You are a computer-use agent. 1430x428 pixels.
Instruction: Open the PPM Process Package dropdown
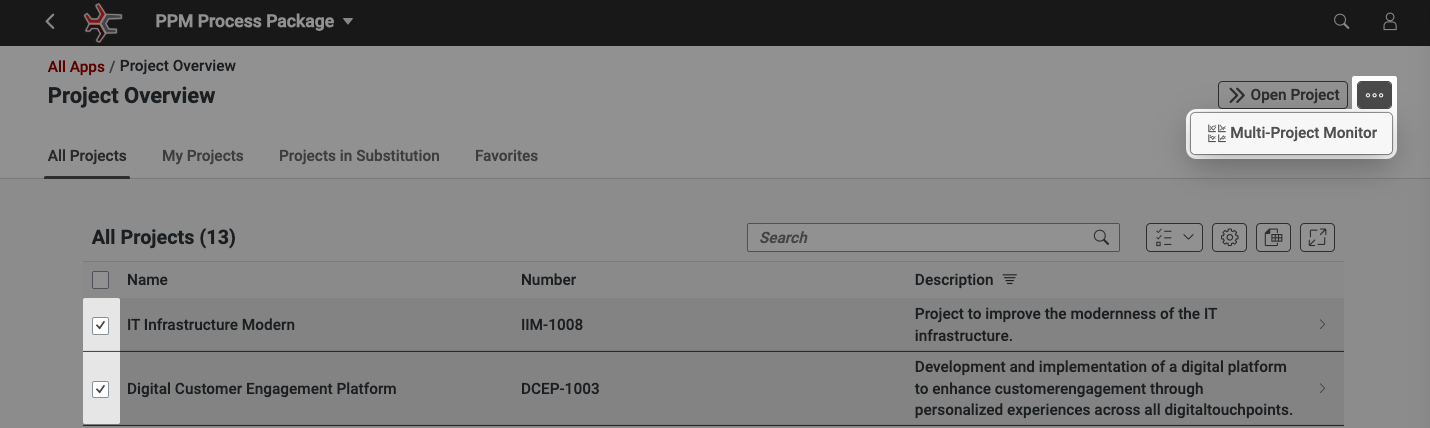254,22
